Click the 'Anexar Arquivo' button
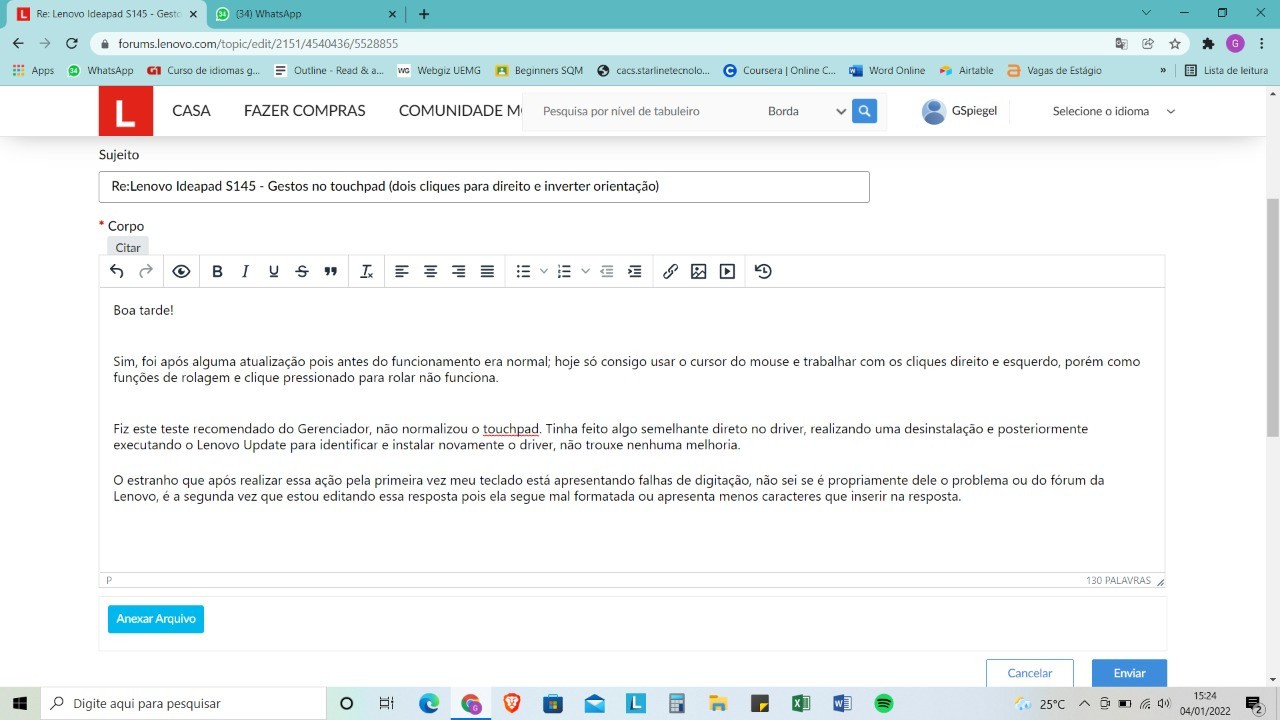 (x=155, y=618)
